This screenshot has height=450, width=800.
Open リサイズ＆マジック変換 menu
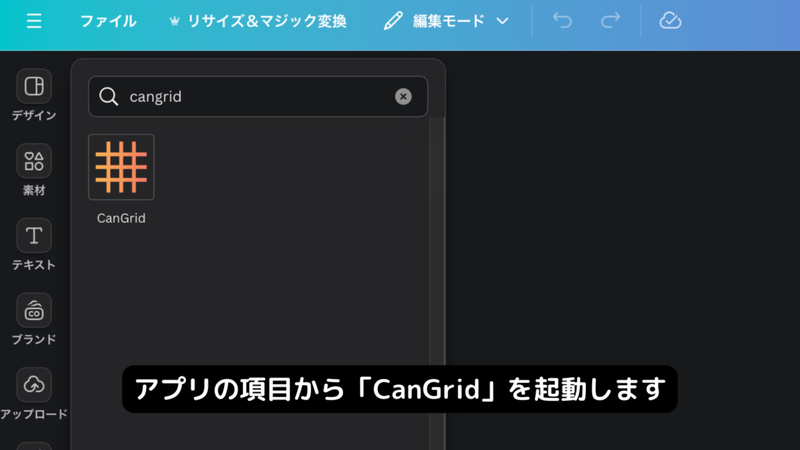(x=258, y=21)
